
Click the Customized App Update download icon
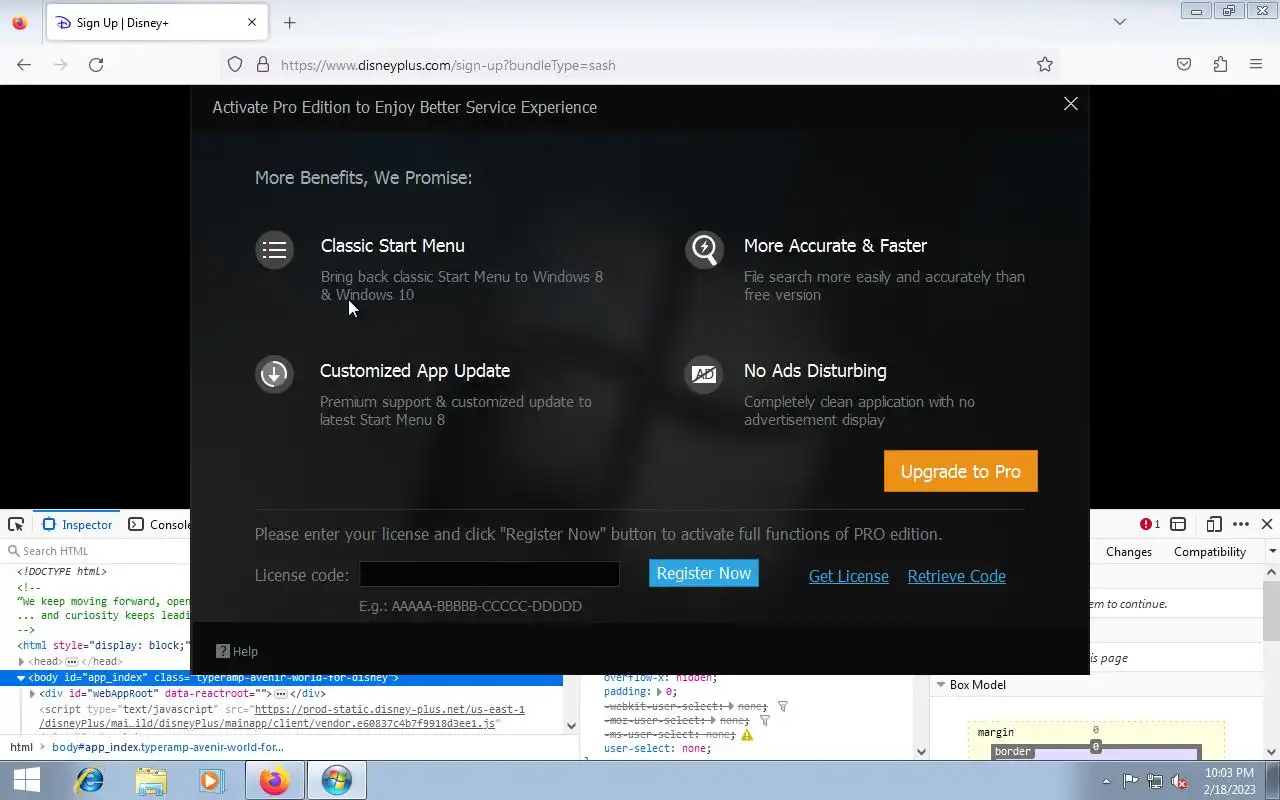(274, 374)
